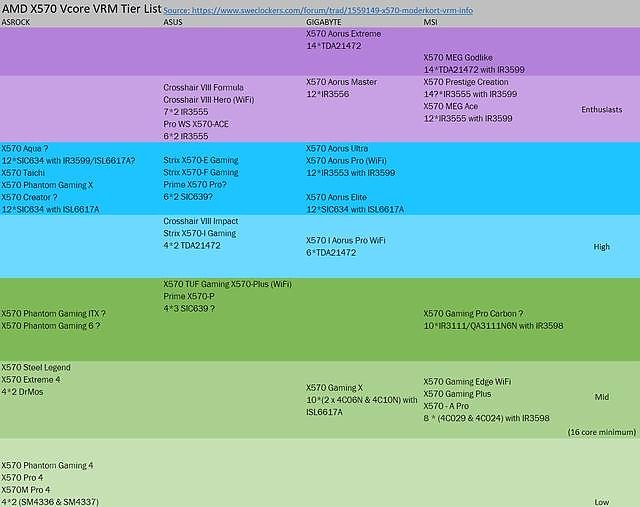Select '14?*IR3555 with IR3599' cell
This screenshot has height=507, width=640.
(470, 94)
